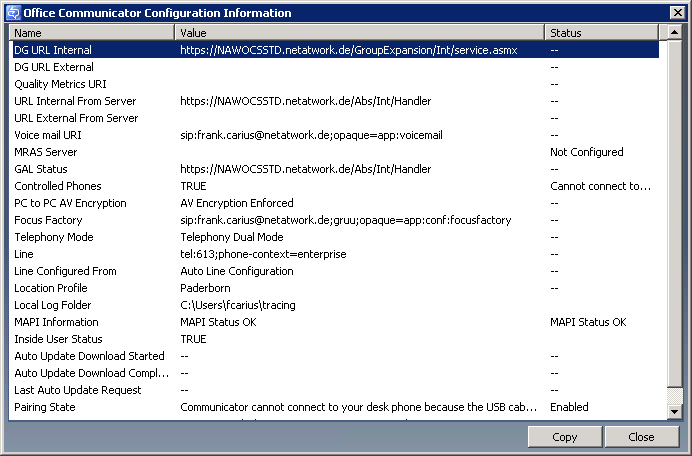Click the 'AV Encryption Enforced' value
The image size is (692, 456).
click(x=237, y=203)
